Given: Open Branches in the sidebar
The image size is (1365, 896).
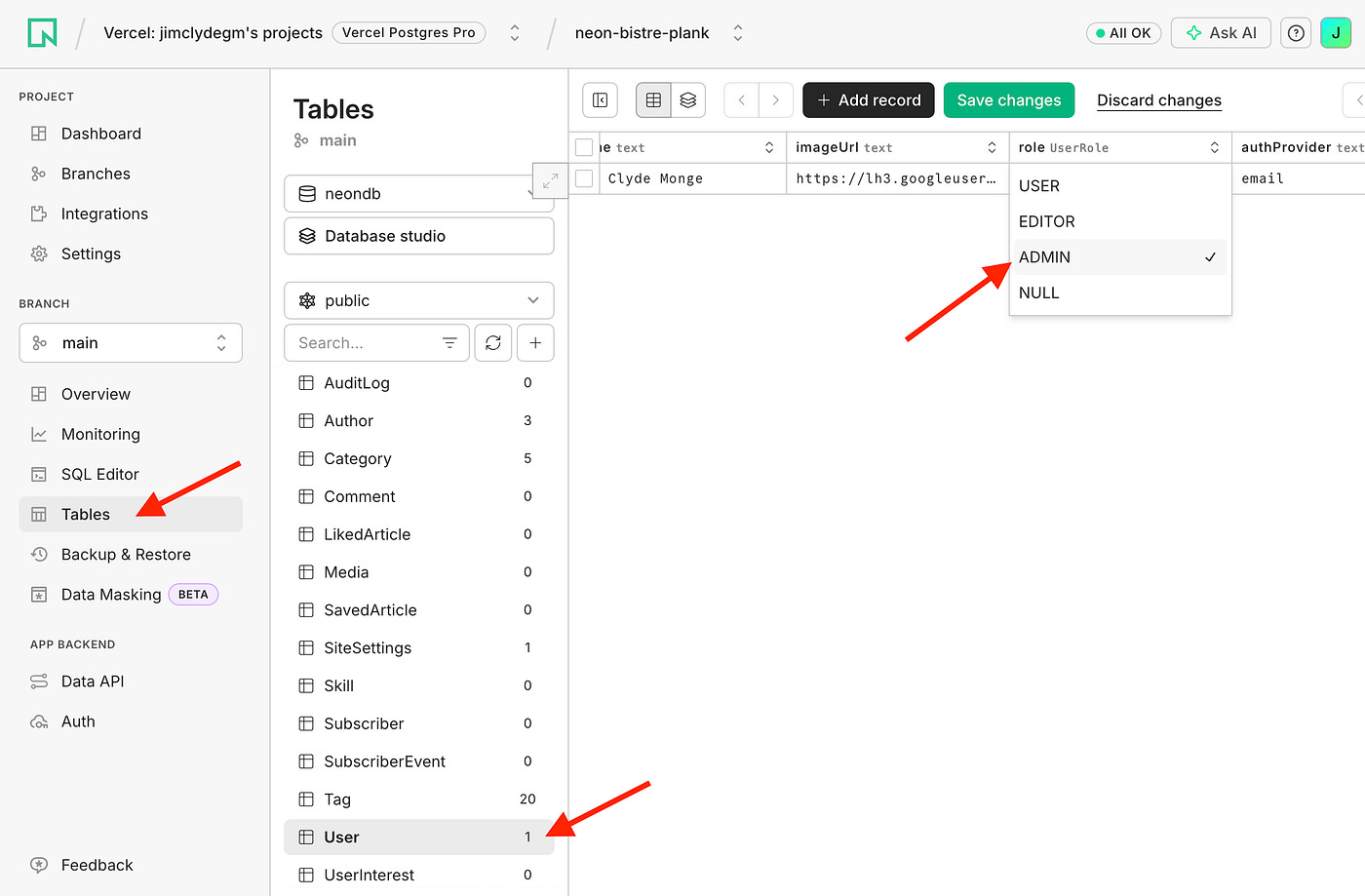Looking at the screenshot, I should pos(131,174).
